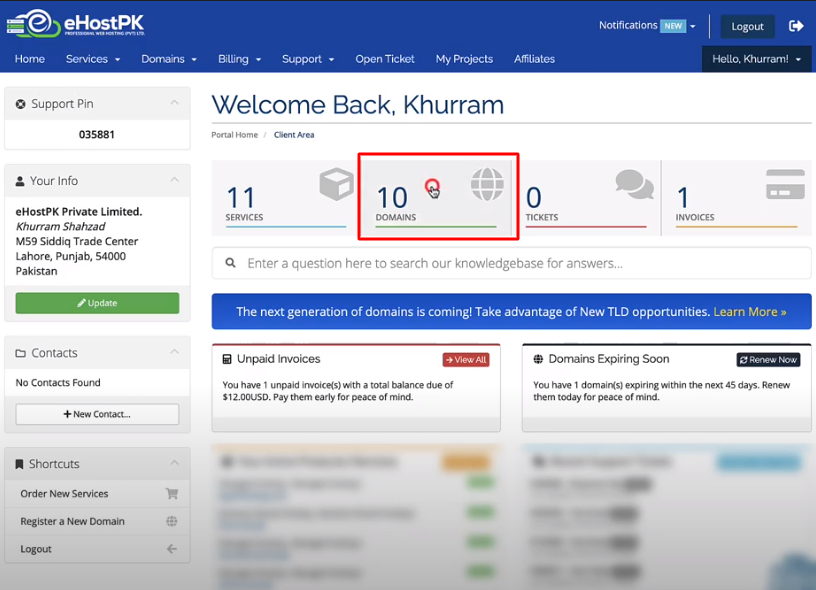Collapse the Your Info panel
Viewport: 816px width, 590px height.
pos(174,180)
